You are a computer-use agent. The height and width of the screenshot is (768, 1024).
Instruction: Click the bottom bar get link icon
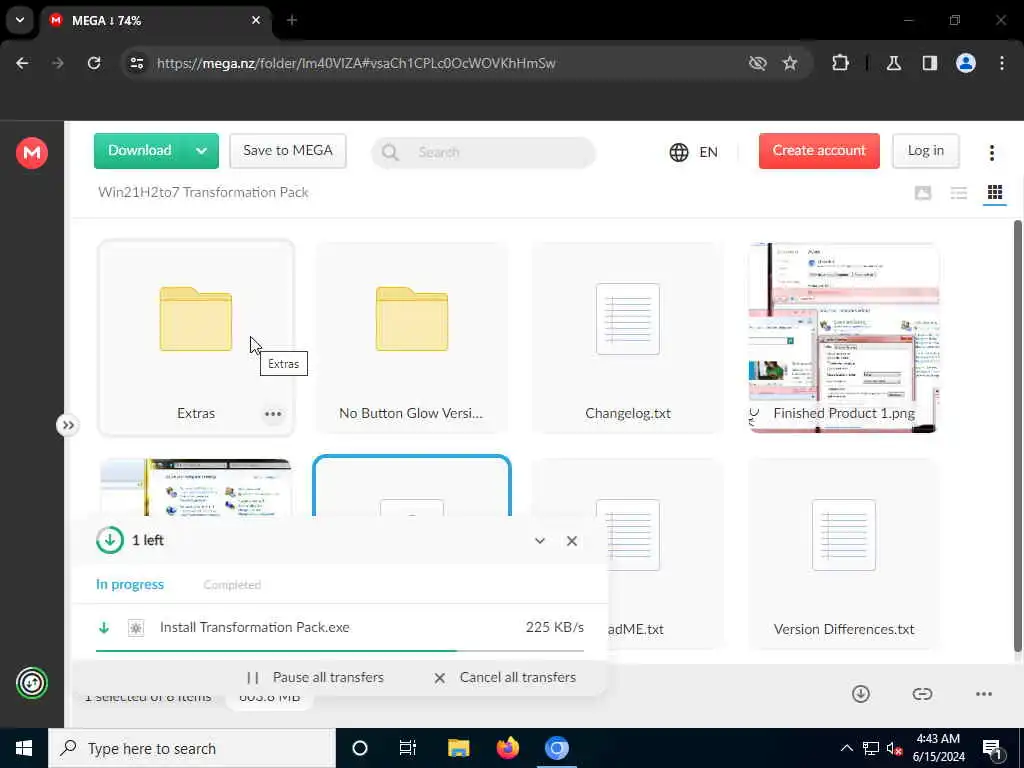coord(922,694)
